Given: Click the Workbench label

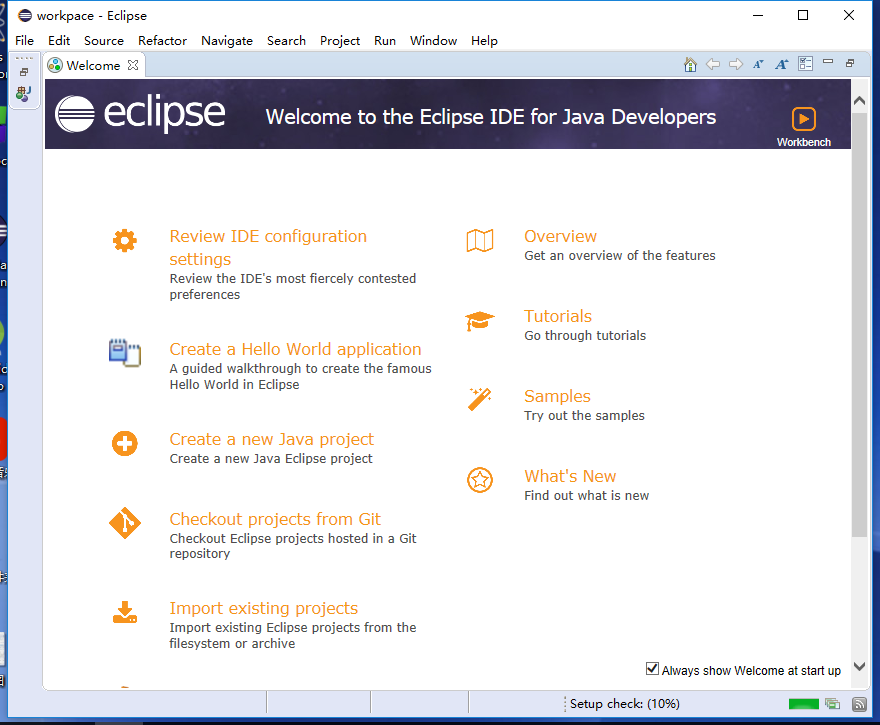Looking at the screenshot, I should [x=804, y=142].
